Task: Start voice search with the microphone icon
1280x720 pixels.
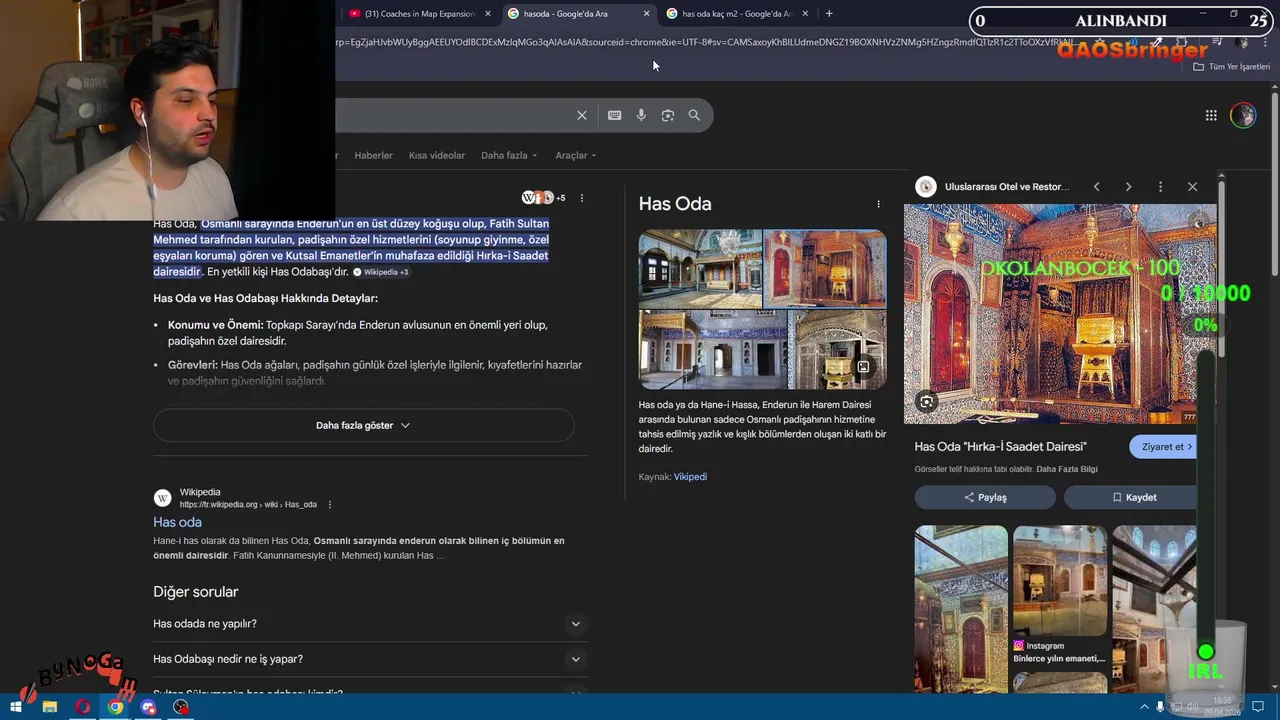Action: [x=641, y=115]
